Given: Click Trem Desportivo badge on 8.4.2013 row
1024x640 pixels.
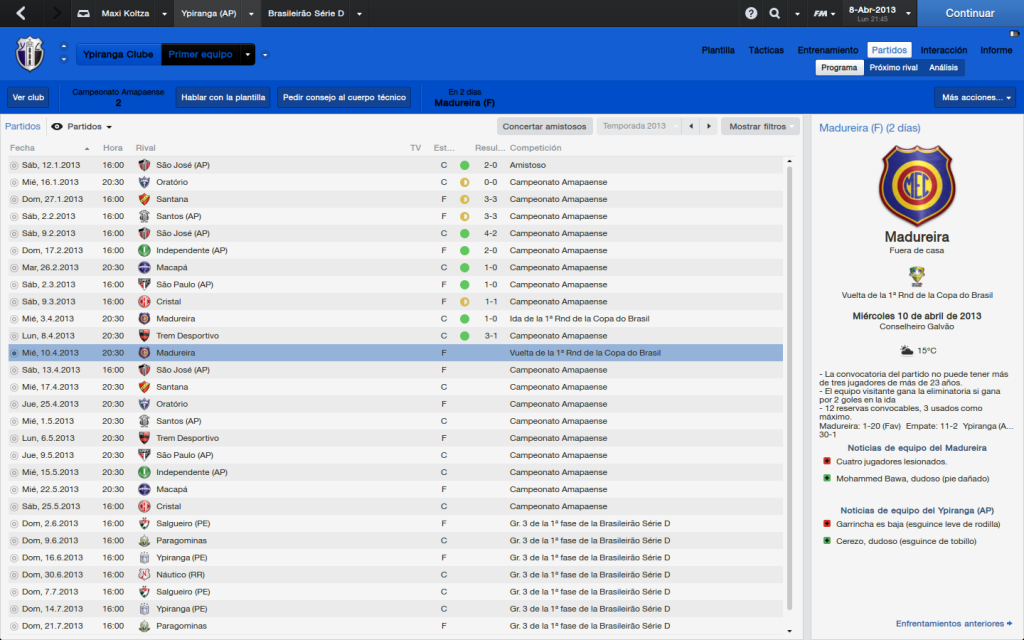Looking at the screenshot, I should pyautogui.click(x=144, y=336).
